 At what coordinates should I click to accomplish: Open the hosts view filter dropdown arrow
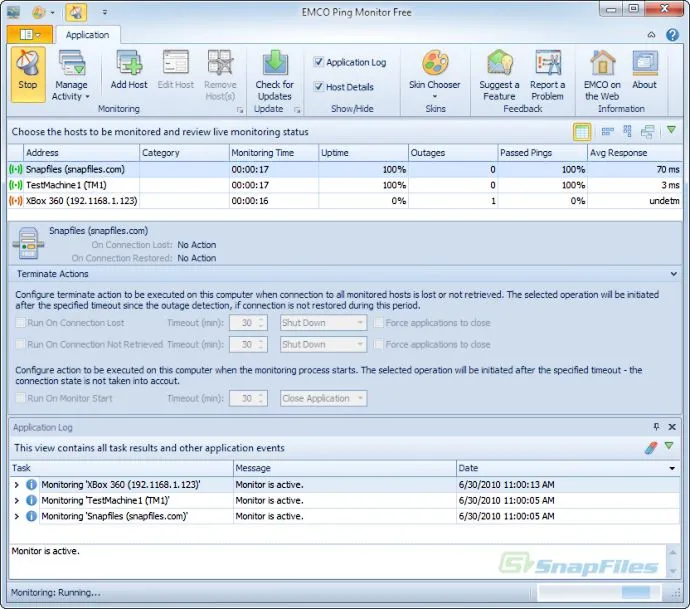(x=671, y=130)
